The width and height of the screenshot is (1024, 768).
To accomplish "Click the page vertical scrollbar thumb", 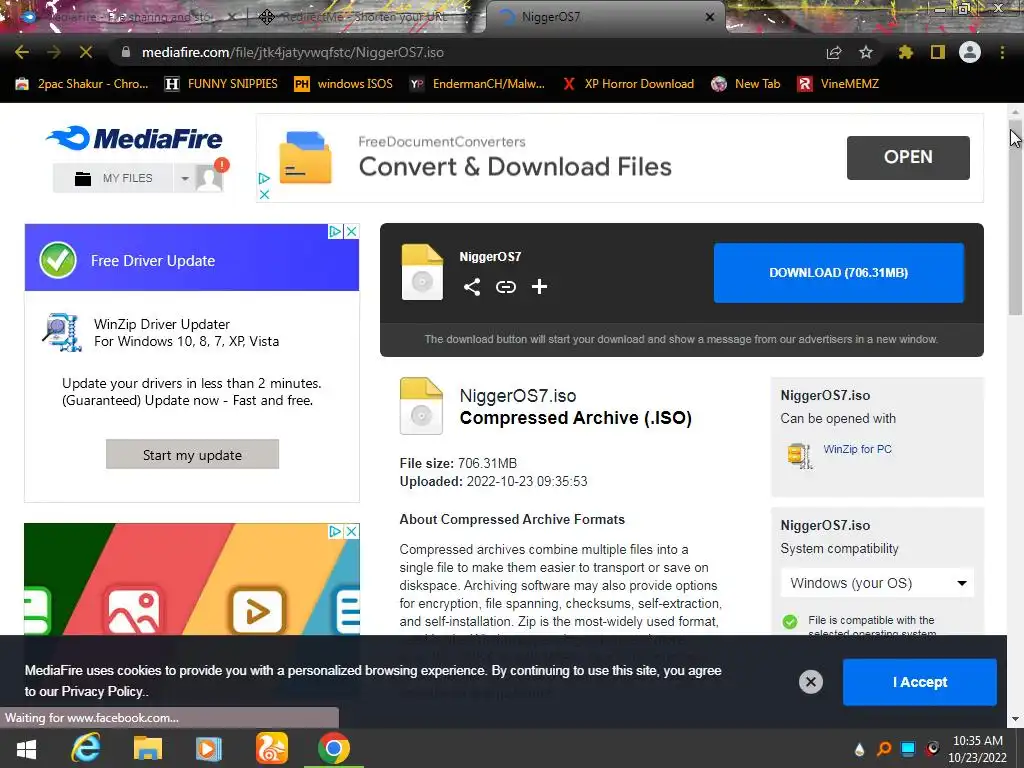I will tap(1015, 216).
